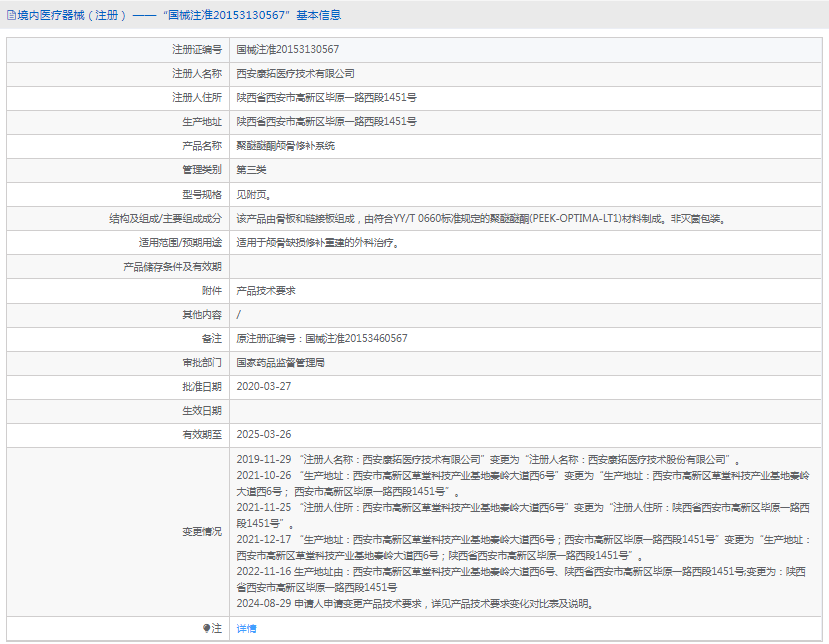Select the 结构及组成/主要组成成分 row label

coord(165,218)
